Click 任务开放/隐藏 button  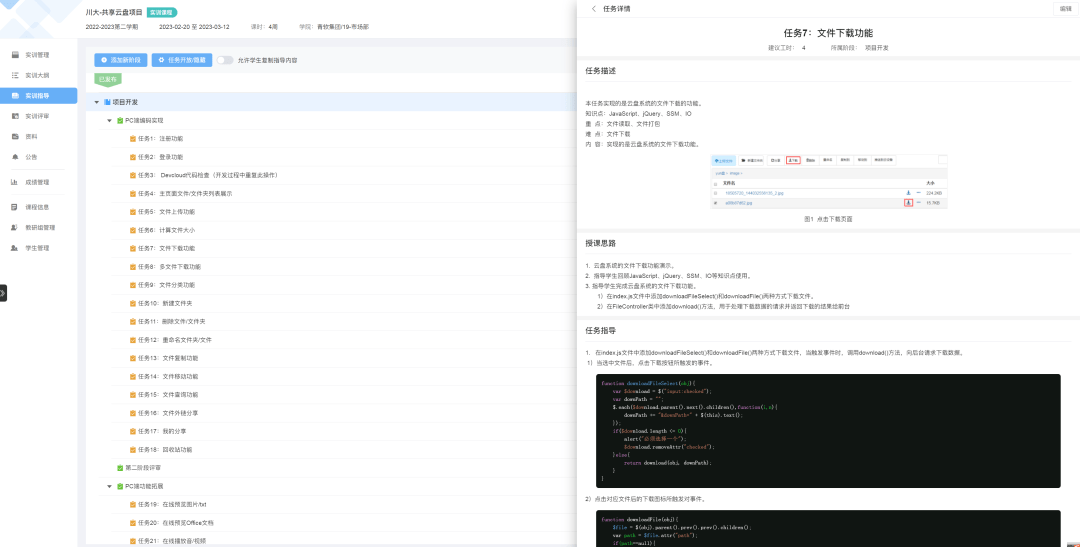coord(182,60)
